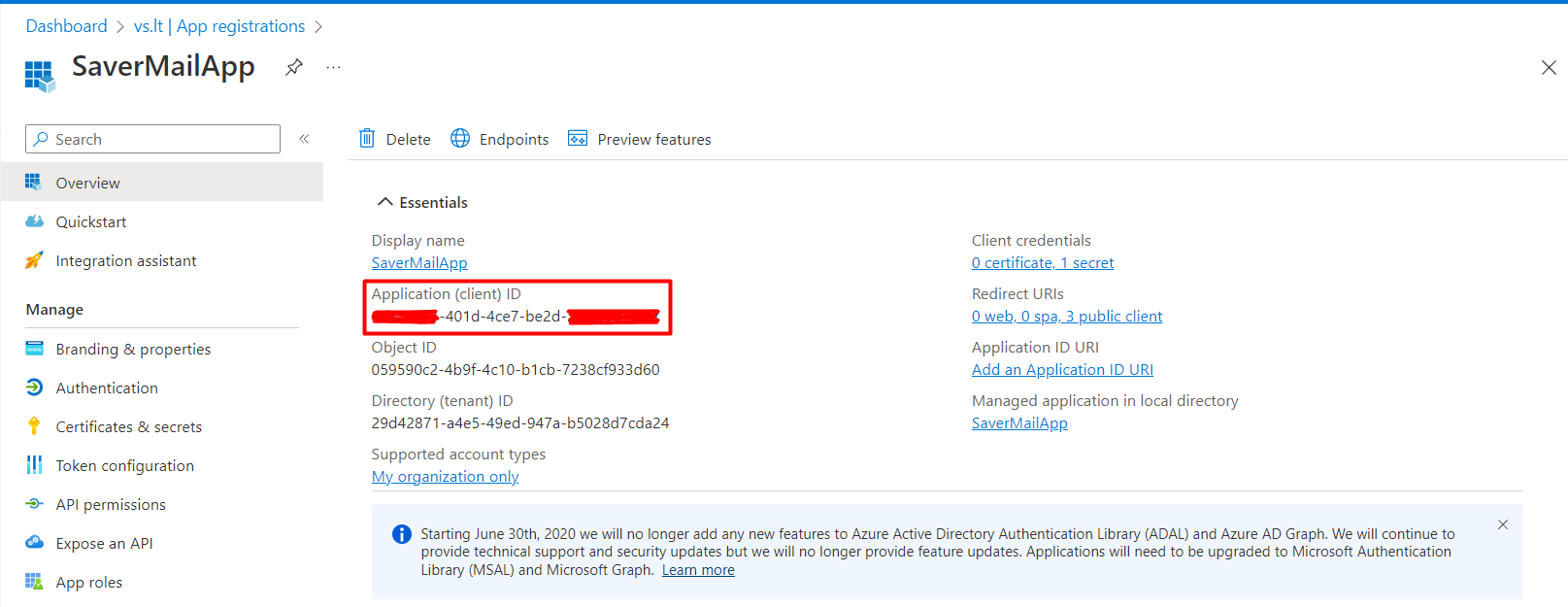Close the SaverMailApp blade

1549,67
